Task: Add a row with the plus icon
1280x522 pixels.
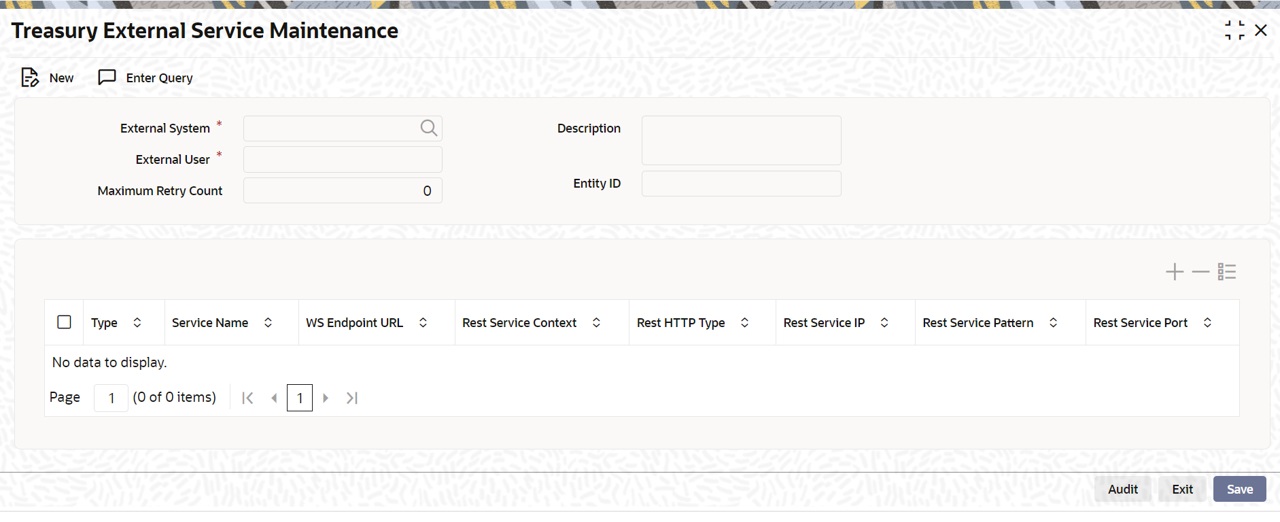Action: pos(1174,272)
